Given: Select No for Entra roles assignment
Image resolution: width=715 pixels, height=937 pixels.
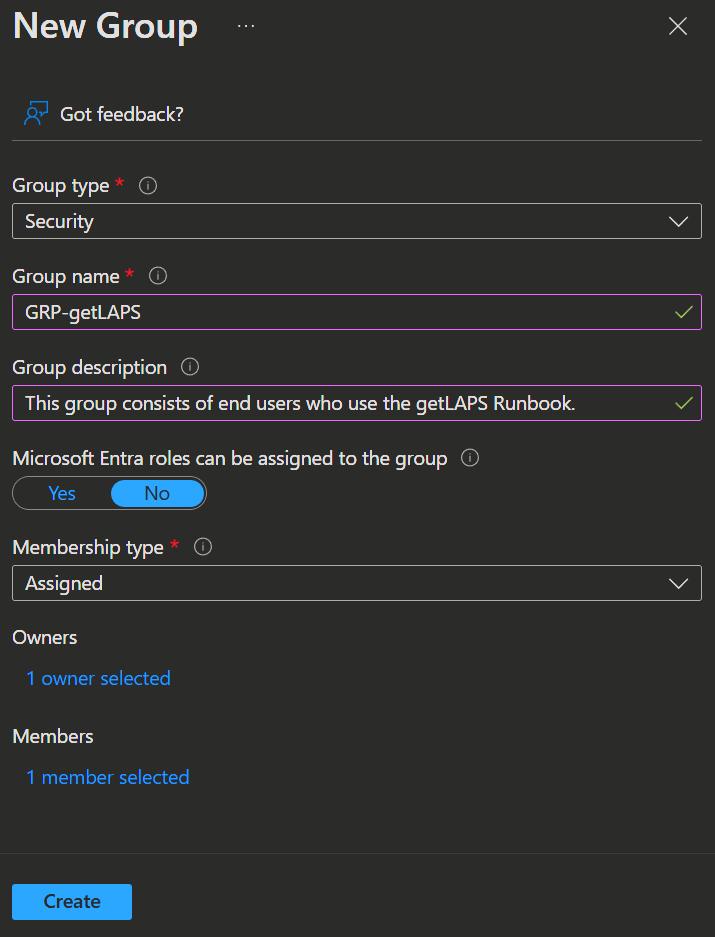Looking at the screenshot, I should [x=157, y=493].
